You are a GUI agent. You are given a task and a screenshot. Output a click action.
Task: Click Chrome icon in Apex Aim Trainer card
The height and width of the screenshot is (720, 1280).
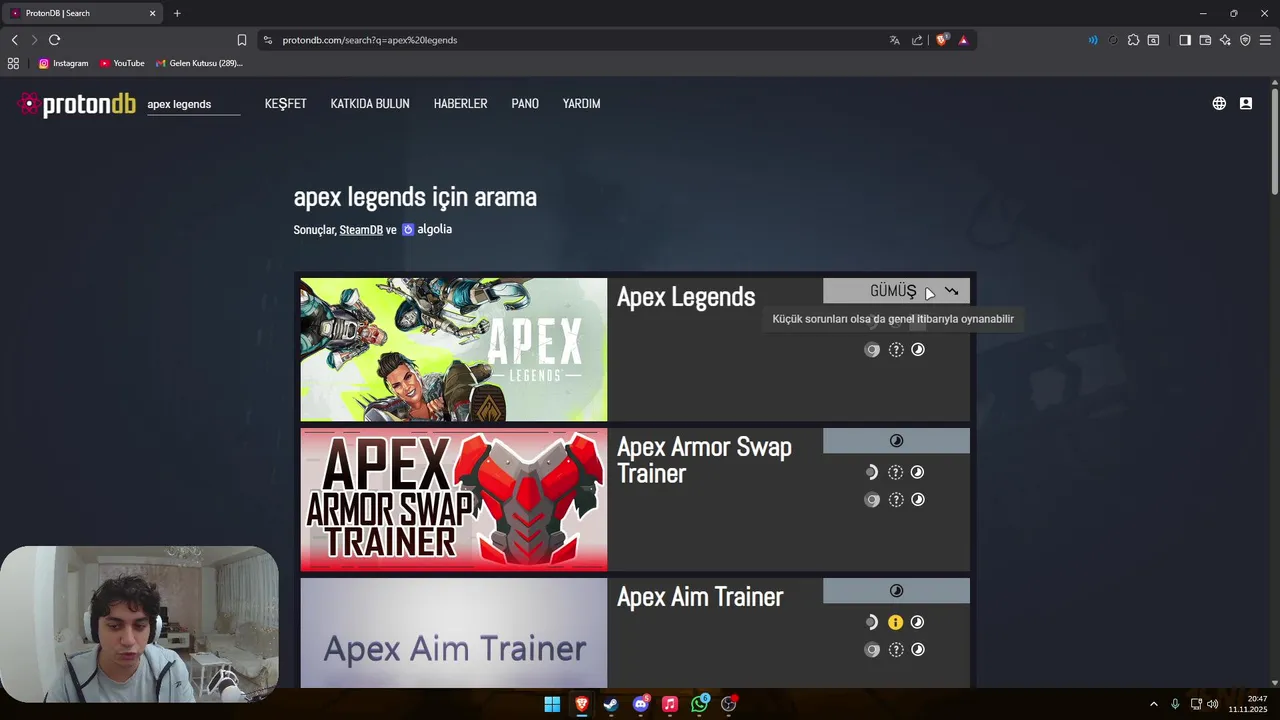click(x=872, y=650)
